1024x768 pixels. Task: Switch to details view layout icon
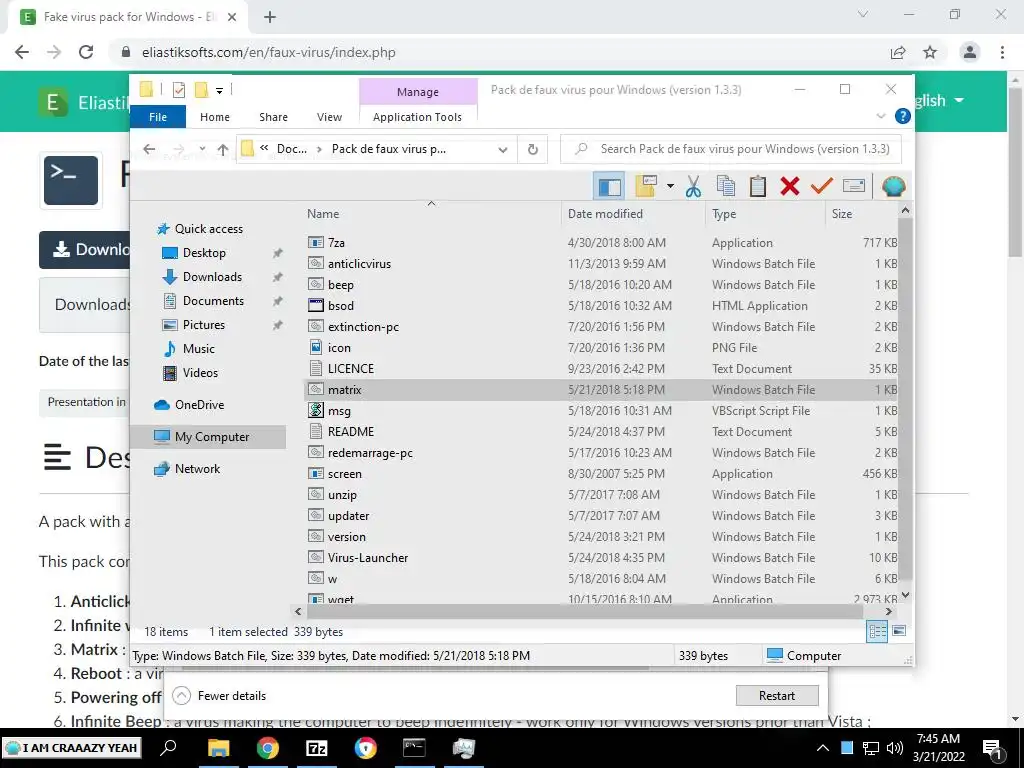(x=878, y=631)
